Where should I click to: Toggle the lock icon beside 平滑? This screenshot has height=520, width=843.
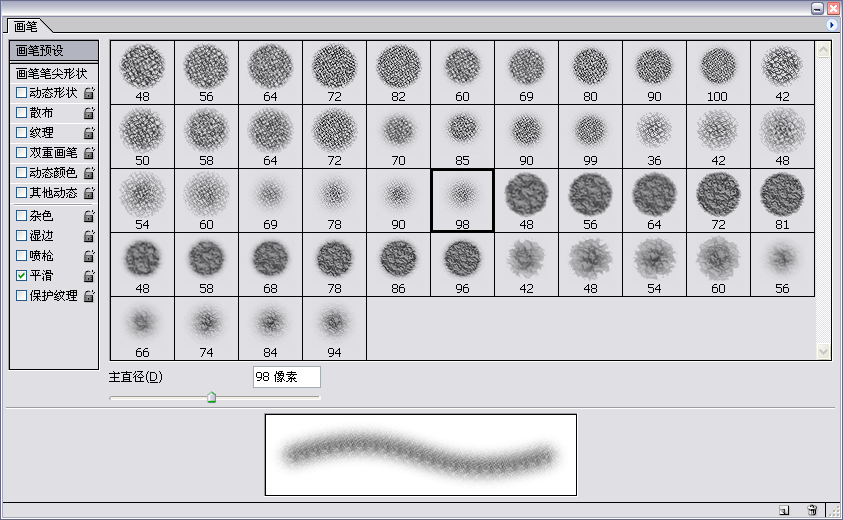click(x=89, y=276)
